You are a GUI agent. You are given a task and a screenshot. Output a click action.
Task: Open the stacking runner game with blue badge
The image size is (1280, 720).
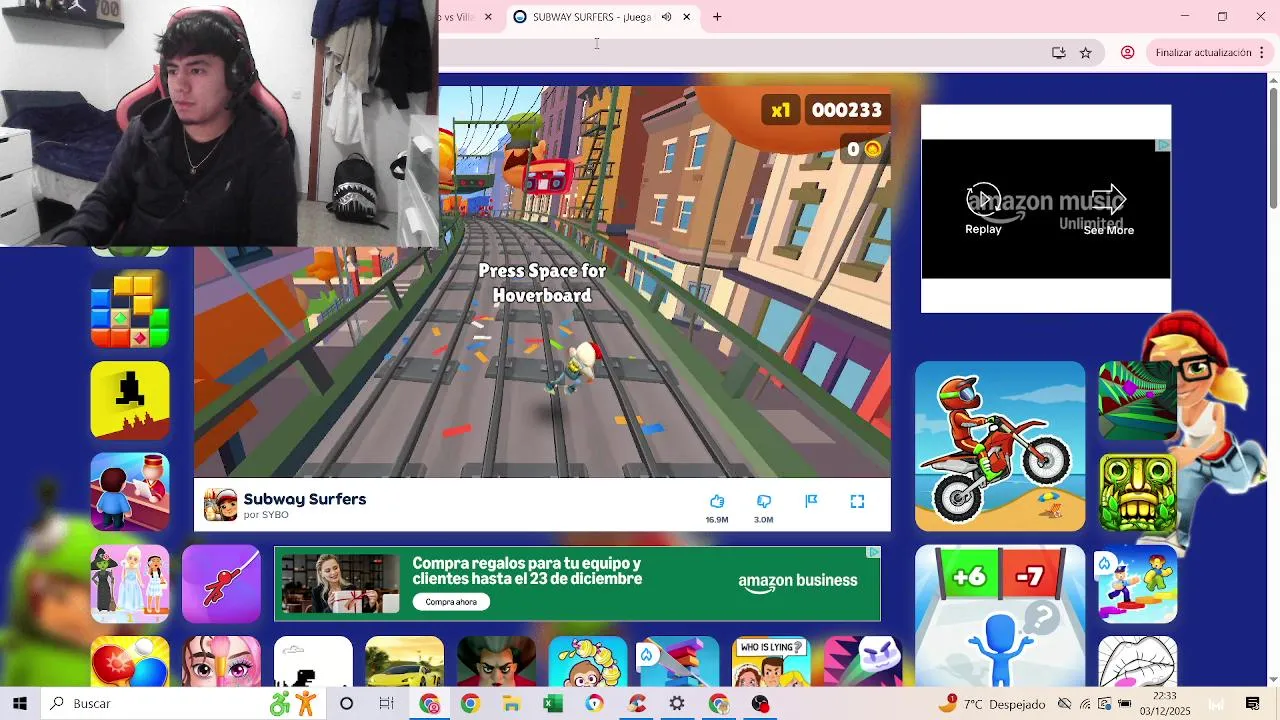coord(1138,585)
